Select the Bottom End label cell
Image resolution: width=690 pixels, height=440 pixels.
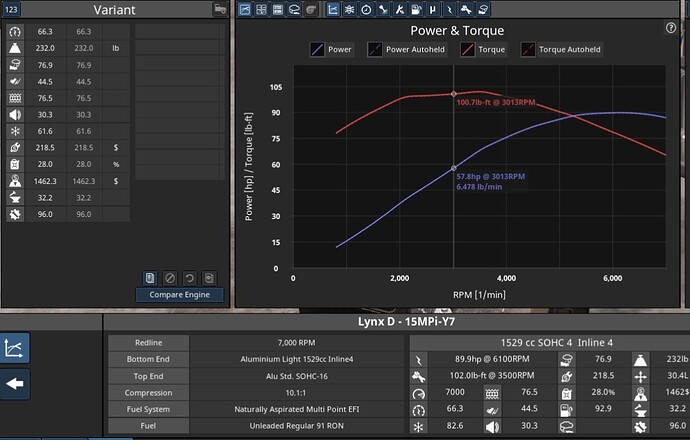pyautogui.click(x=149, y=359)
